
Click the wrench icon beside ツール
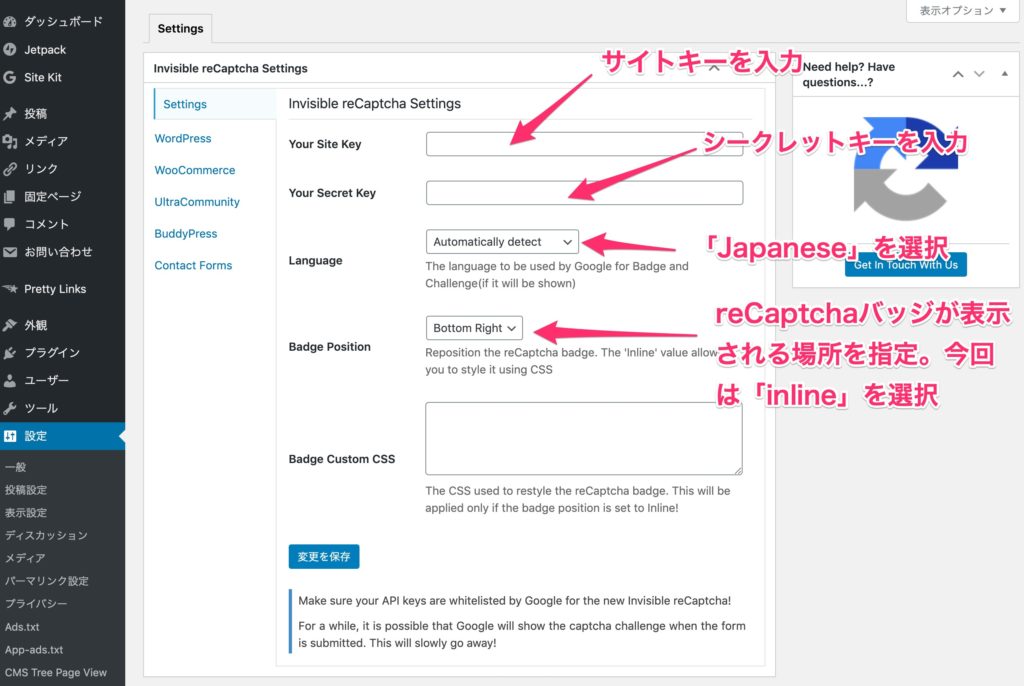pyautogui.click(x=9, y=408)
